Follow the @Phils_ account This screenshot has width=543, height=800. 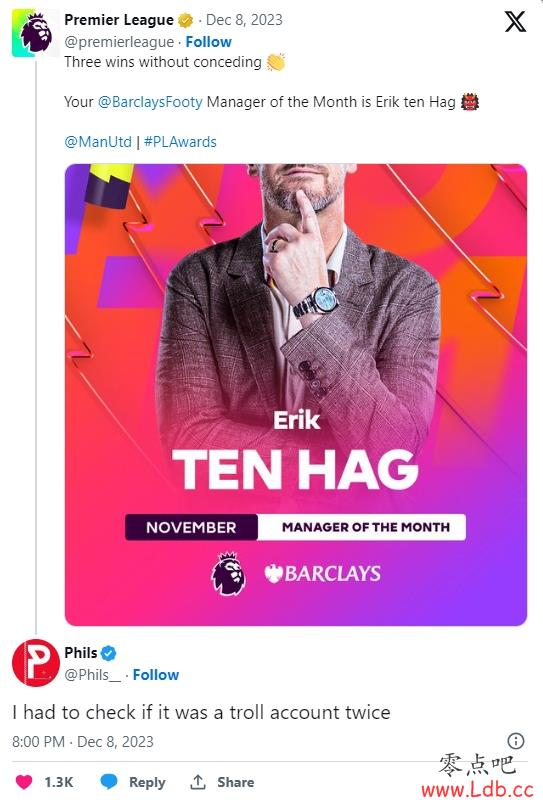(x=156, y=674)
